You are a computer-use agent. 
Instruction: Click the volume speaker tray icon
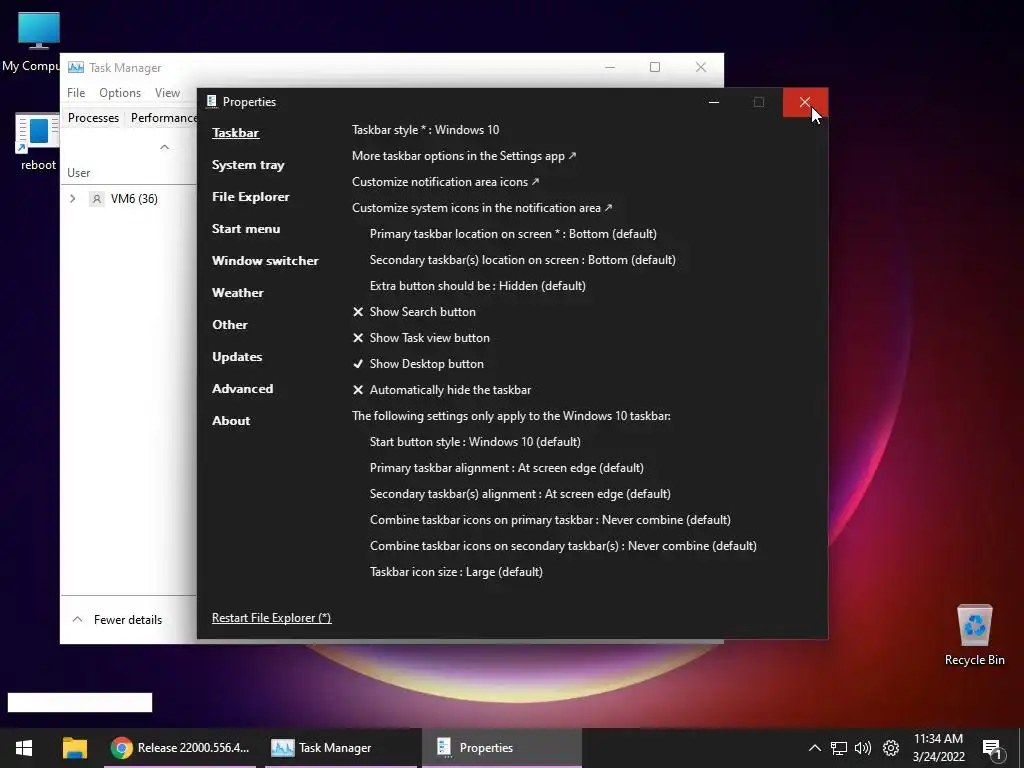[863, 748]
